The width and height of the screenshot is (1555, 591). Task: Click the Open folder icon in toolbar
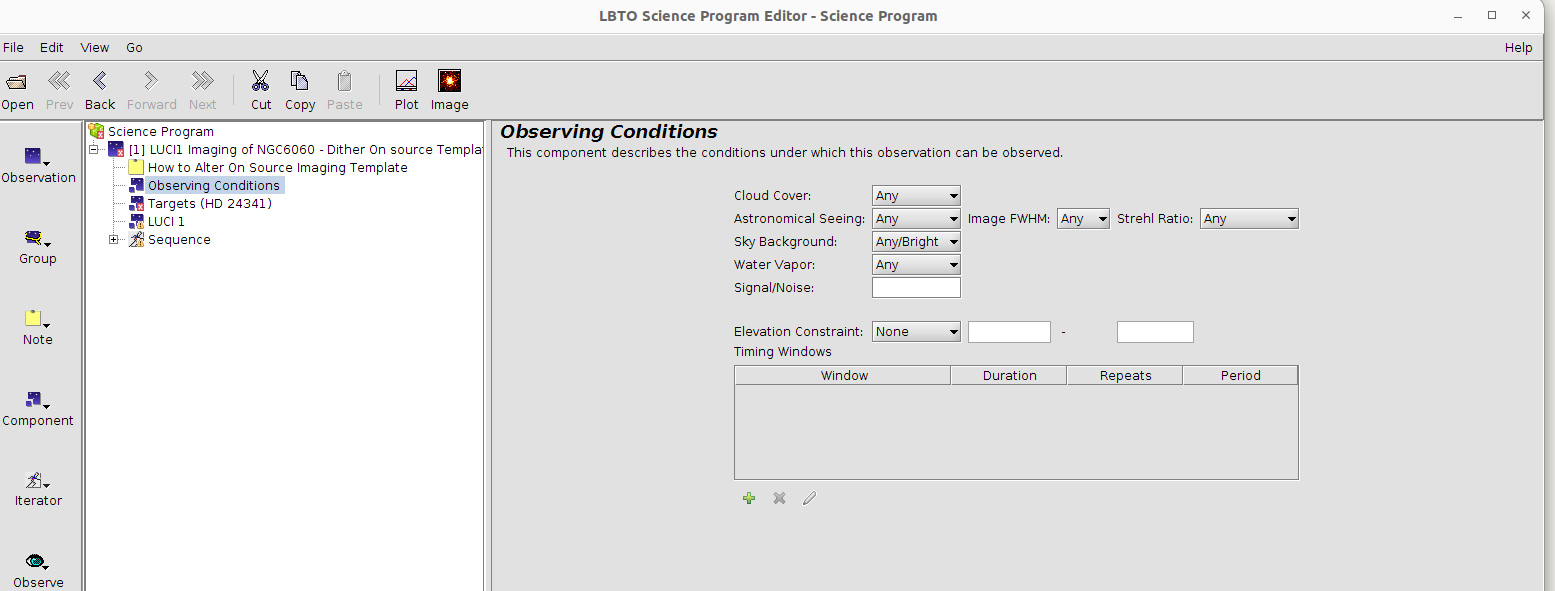(17, 82)
